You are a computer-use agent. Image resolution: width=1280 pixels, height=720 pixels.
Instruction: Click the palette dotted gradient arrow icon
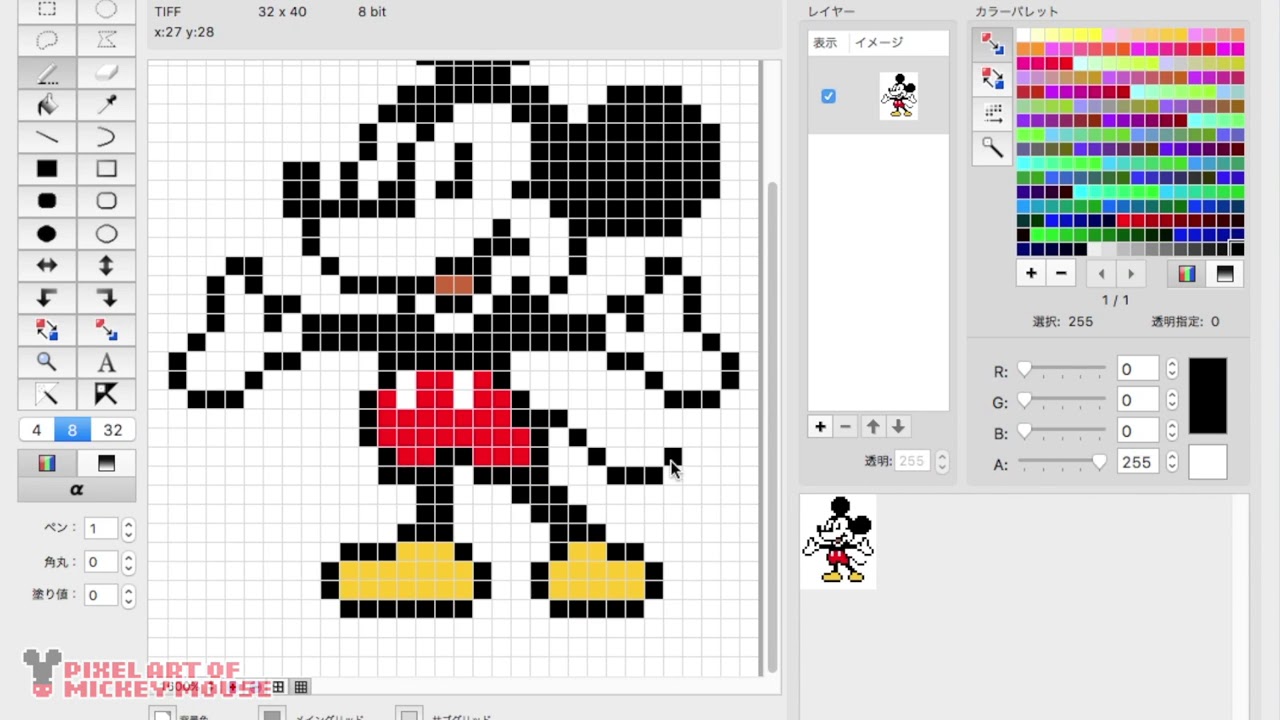click(x=992, y=113)
